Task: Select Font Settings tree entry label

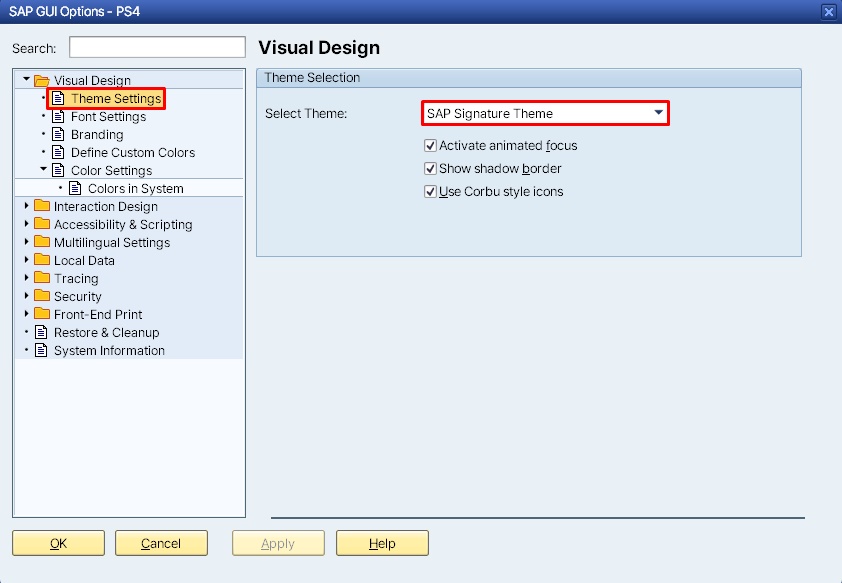Action: click(x=108, y=116)
